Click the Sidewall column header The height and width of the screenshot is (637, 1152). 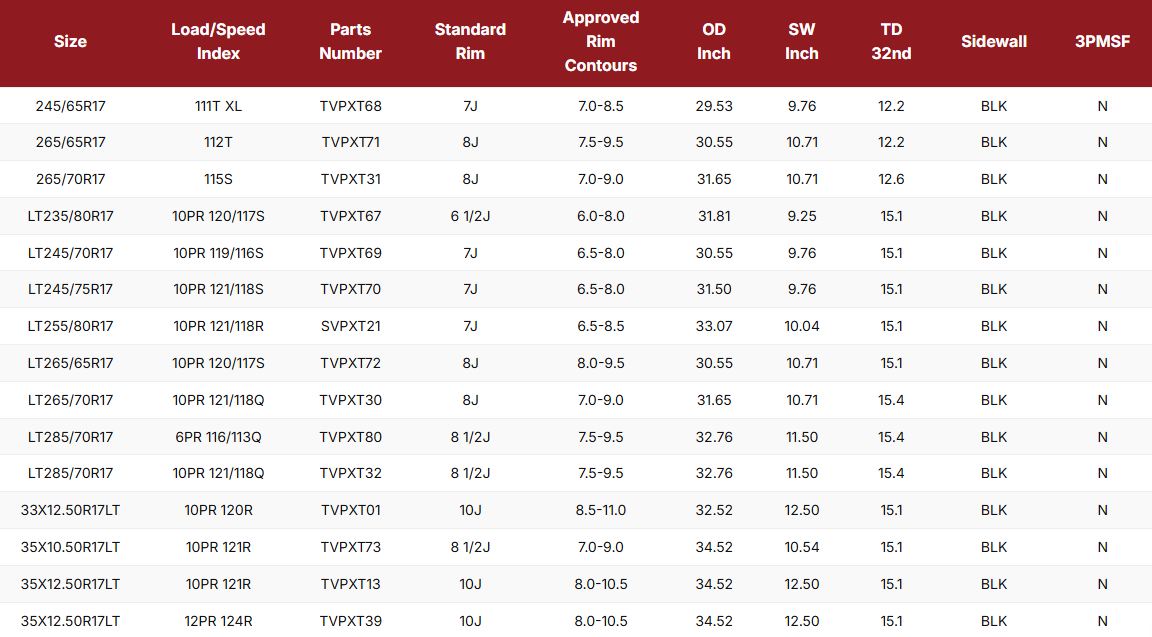(994, 42)
